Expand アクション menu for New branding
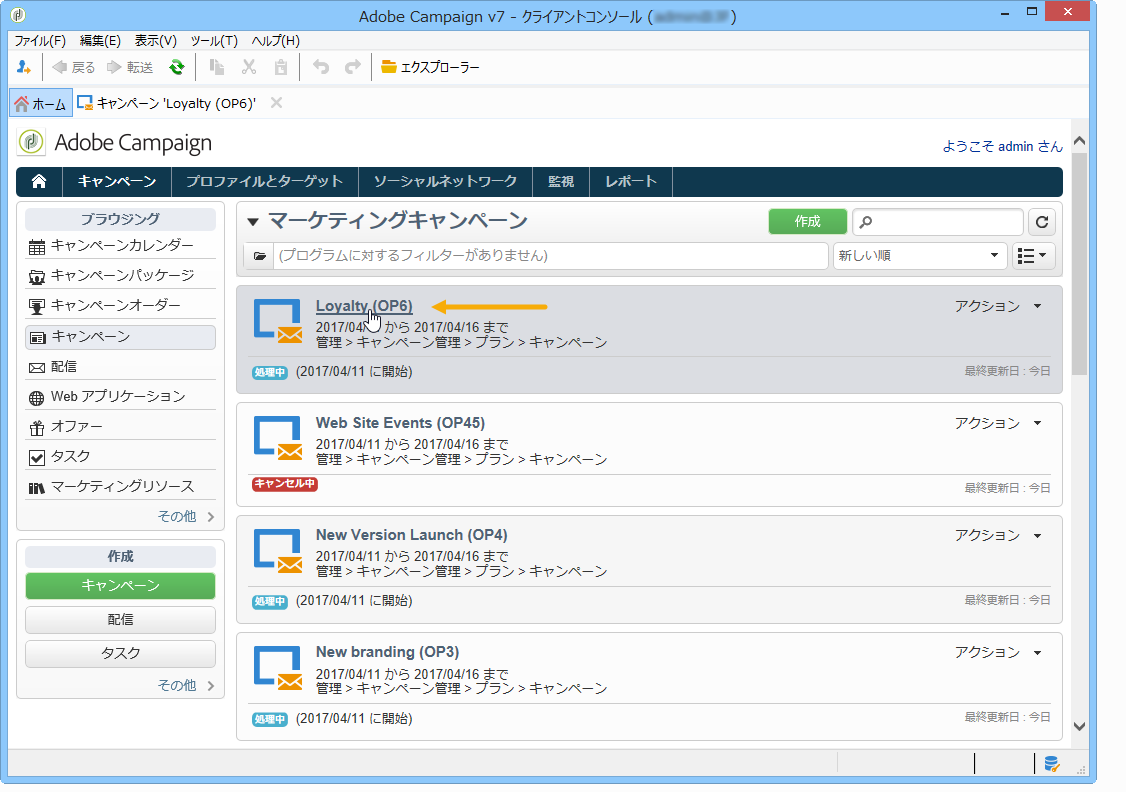Screen dimensions: 1126x792 click(998, 653)
